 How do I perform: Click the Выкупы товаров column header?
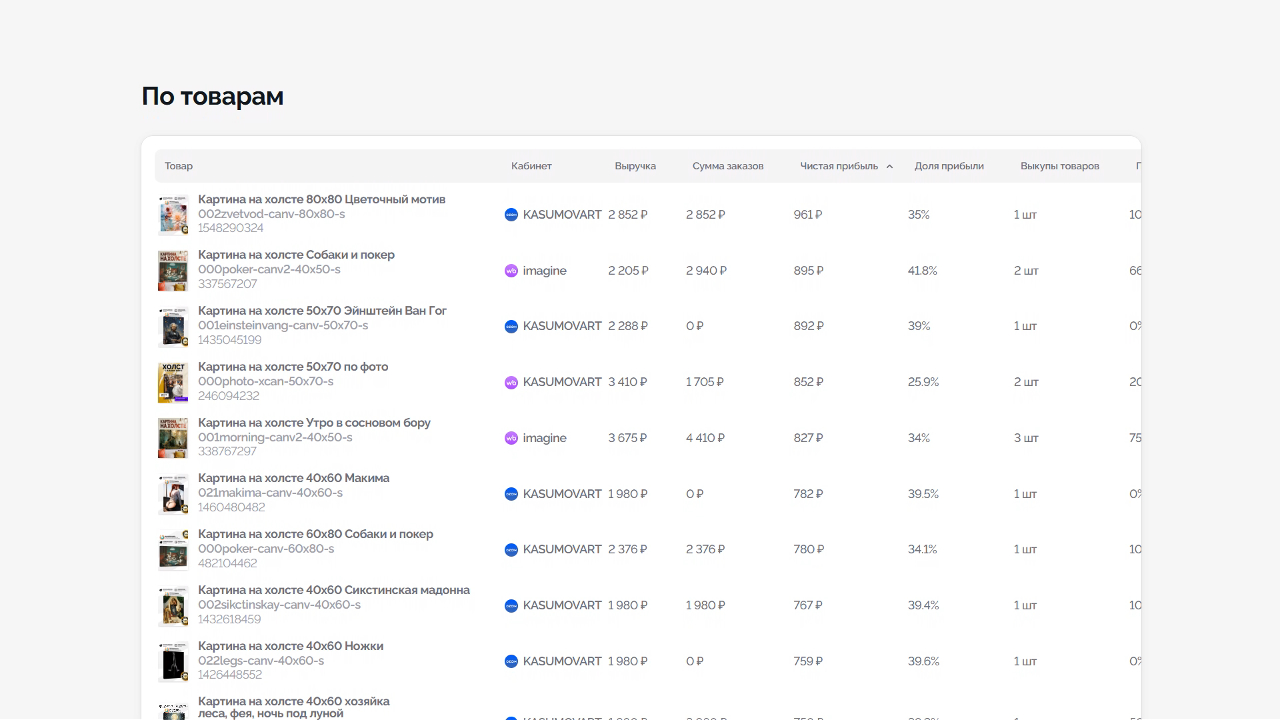point(1059,166)
